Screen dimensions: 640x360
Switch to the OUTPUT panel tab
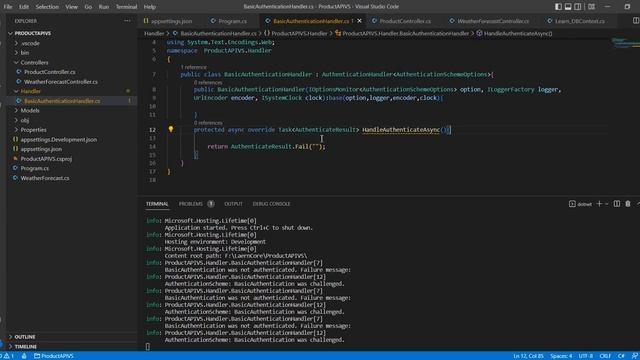(233, 204)
